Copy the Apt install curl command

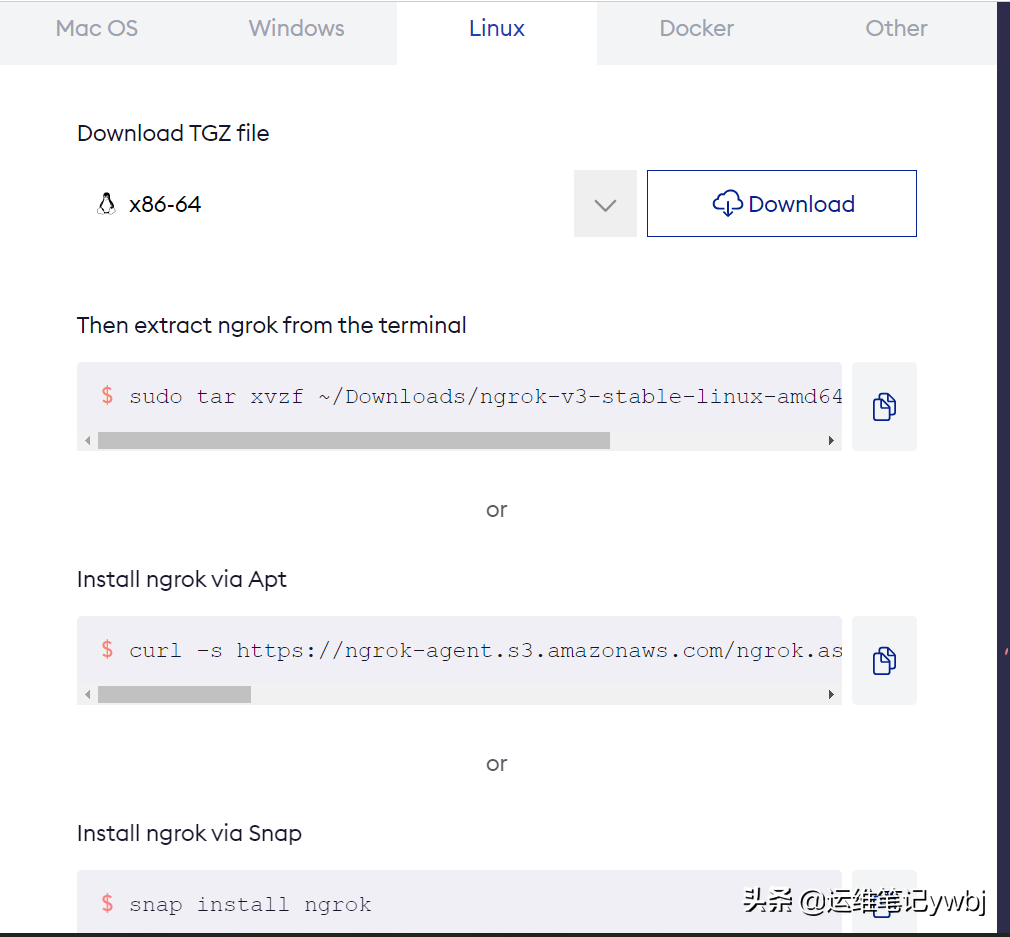click(x=884, y=661)
